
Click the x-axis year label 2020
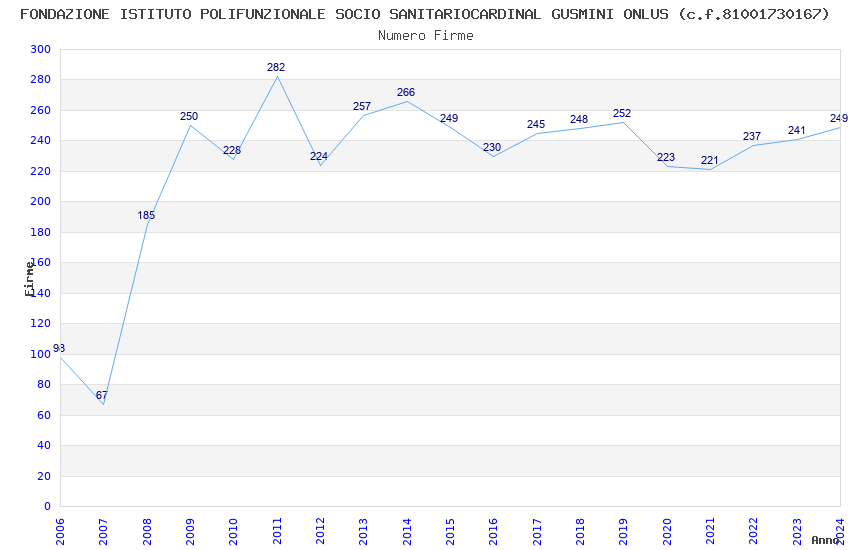(x=667, y=532)
